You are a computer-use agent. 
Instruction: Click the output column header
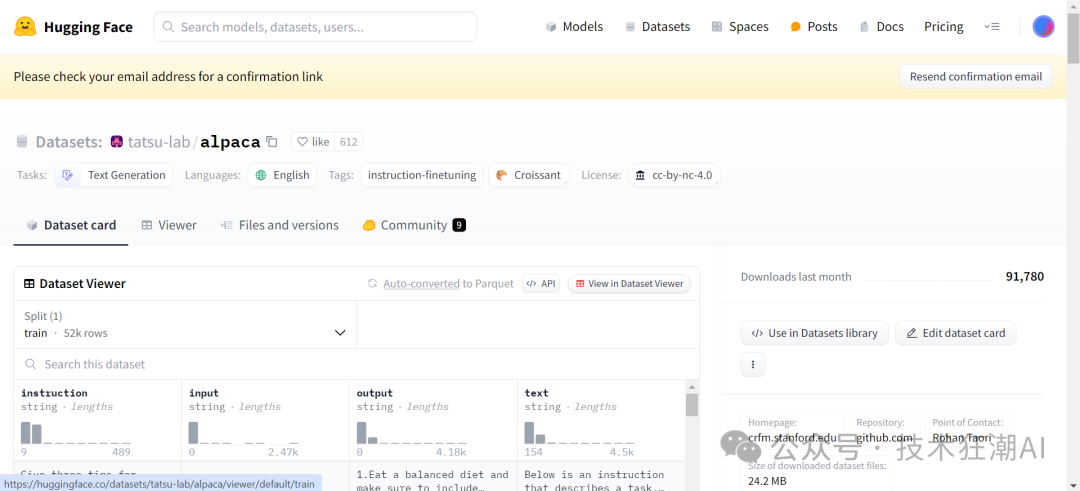pyautogui.click(x=375, y=393)
